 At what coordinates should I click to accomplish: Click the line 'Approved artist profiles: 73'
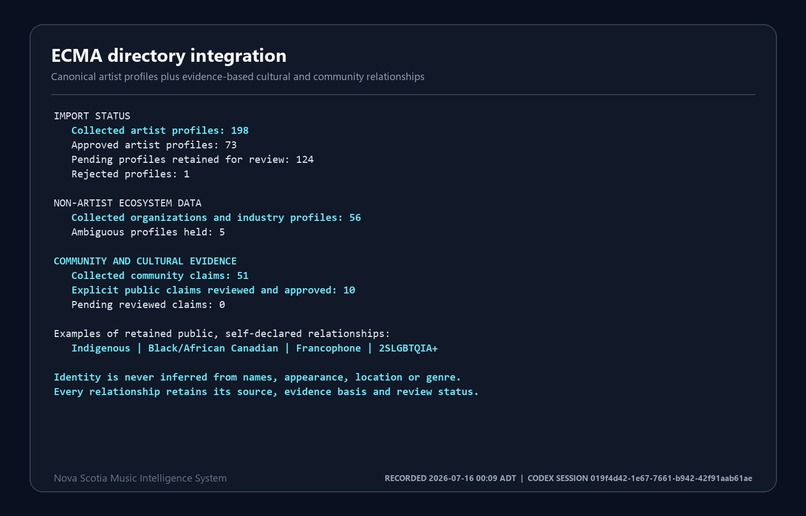pyautogui.click(x=154, y=145)
